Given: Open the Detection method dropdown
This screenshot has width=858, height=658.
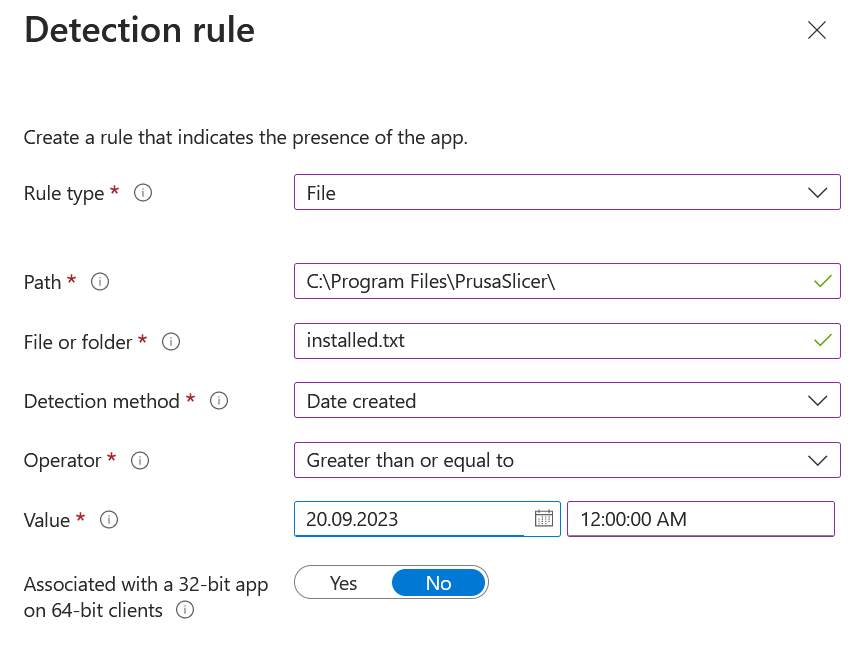Looking at the screenshot, I should click(817, 401).
